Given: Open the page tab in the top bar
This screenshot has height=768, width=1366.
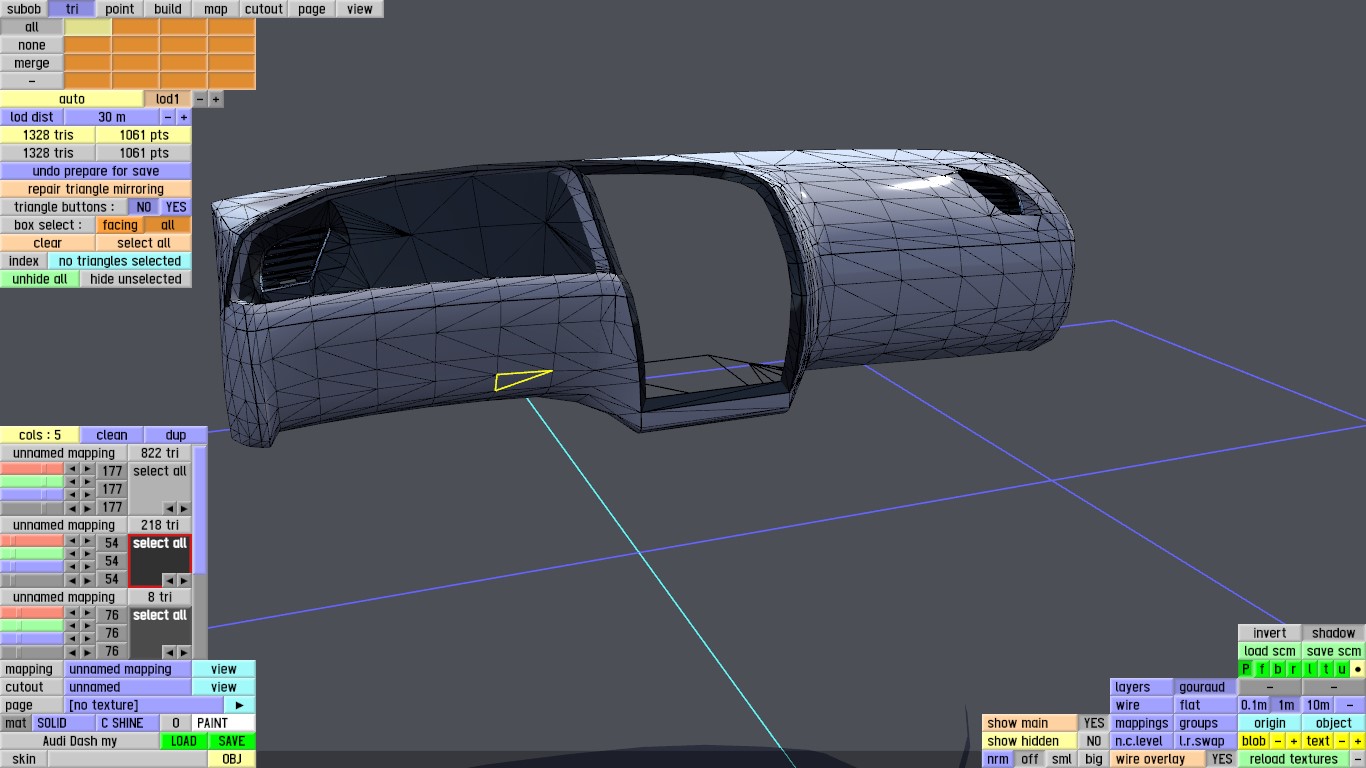Looking at the screenshot, I should (312, 9).
